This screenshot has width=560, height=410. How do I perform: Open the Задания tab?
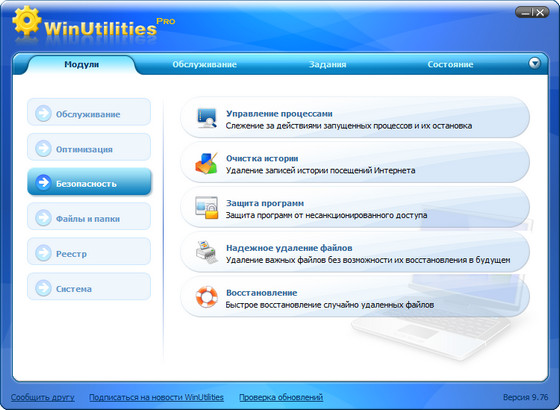click(x=327, y=65)
